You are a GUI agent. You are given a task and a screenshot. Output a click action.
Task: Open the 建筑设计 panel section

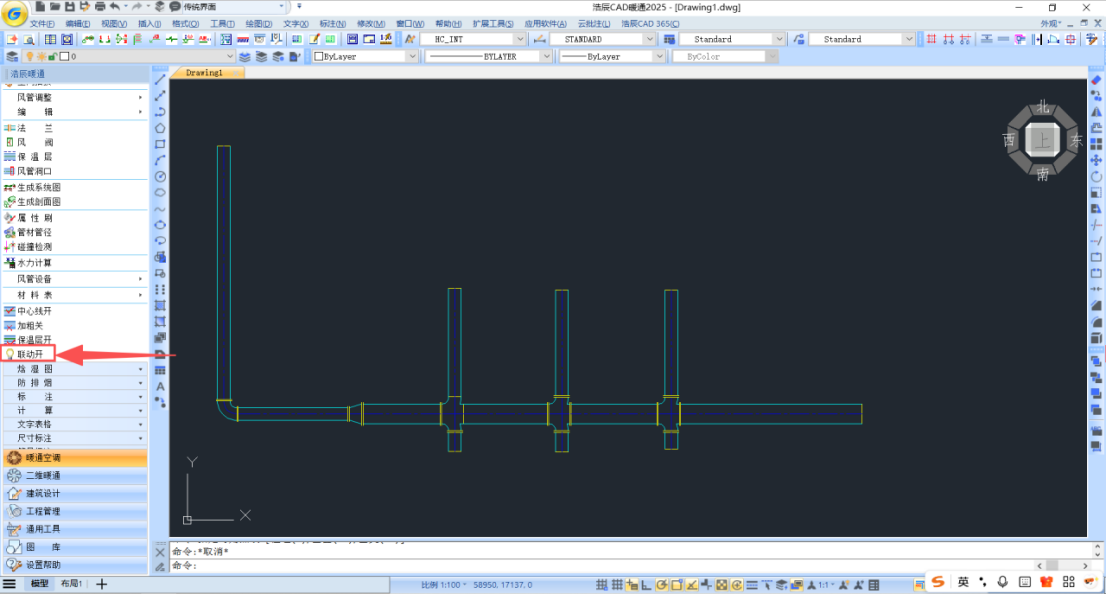43,493
